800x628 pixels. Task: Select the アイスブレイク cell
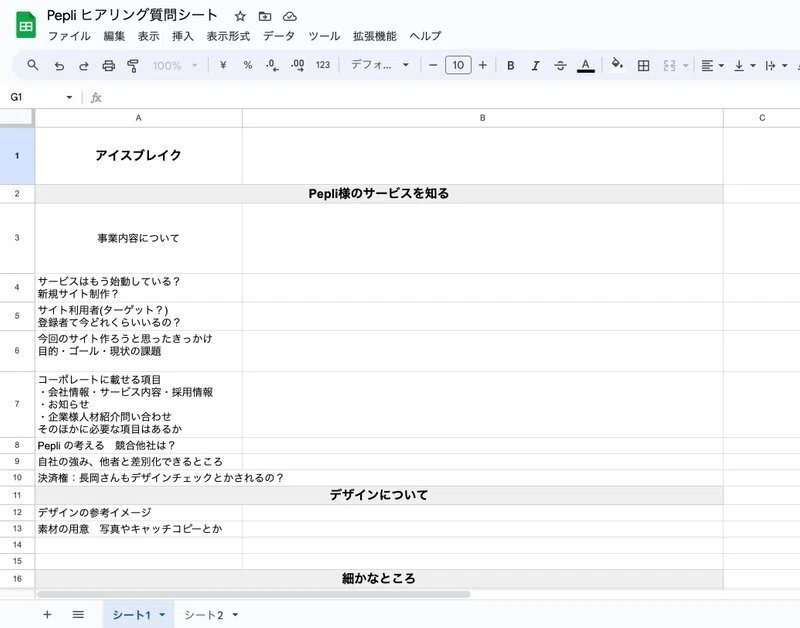[138, 156]
